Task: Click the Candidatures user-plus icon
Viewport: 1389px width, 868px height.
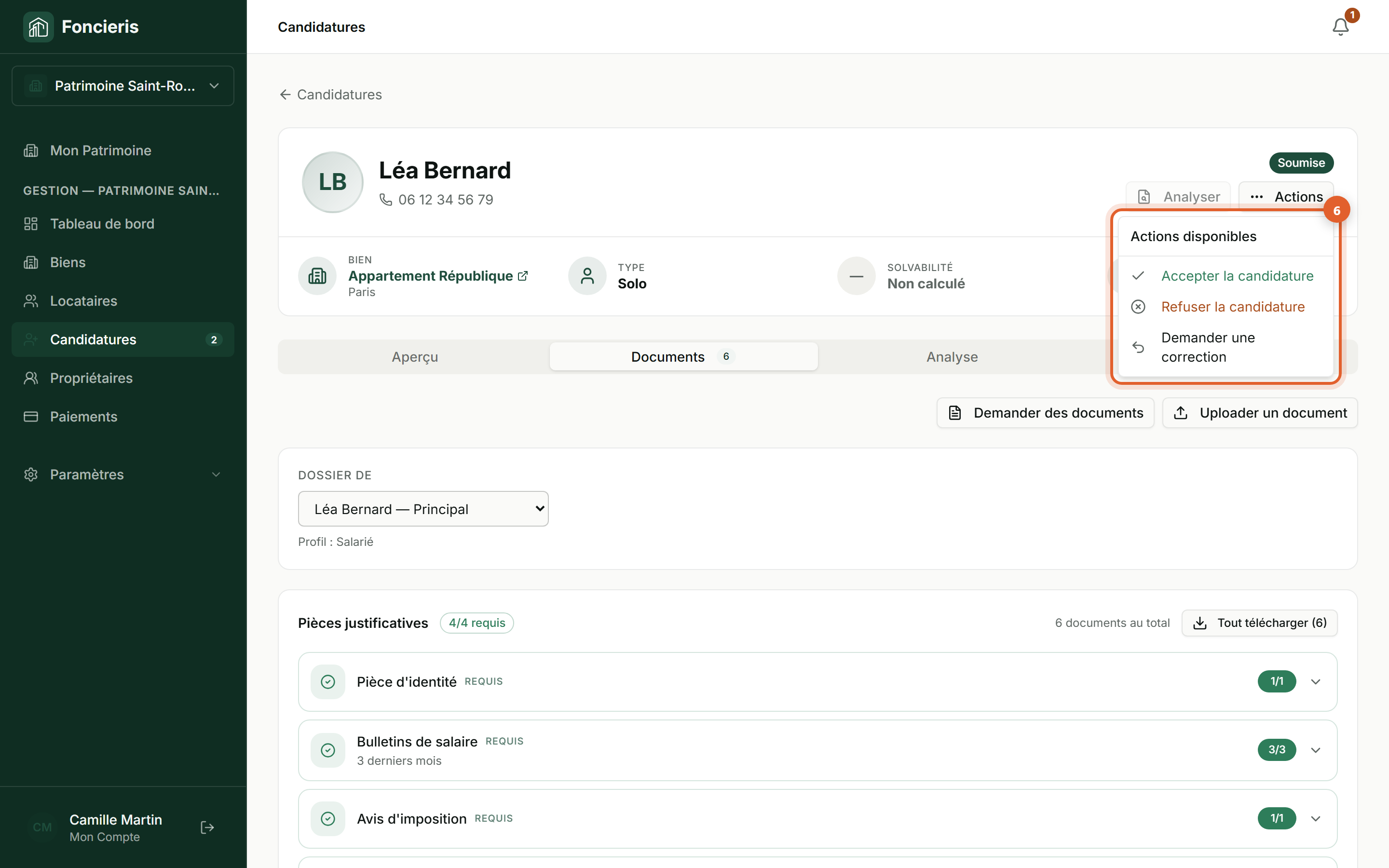Action: pyautogui.click(x=31, y=339)
